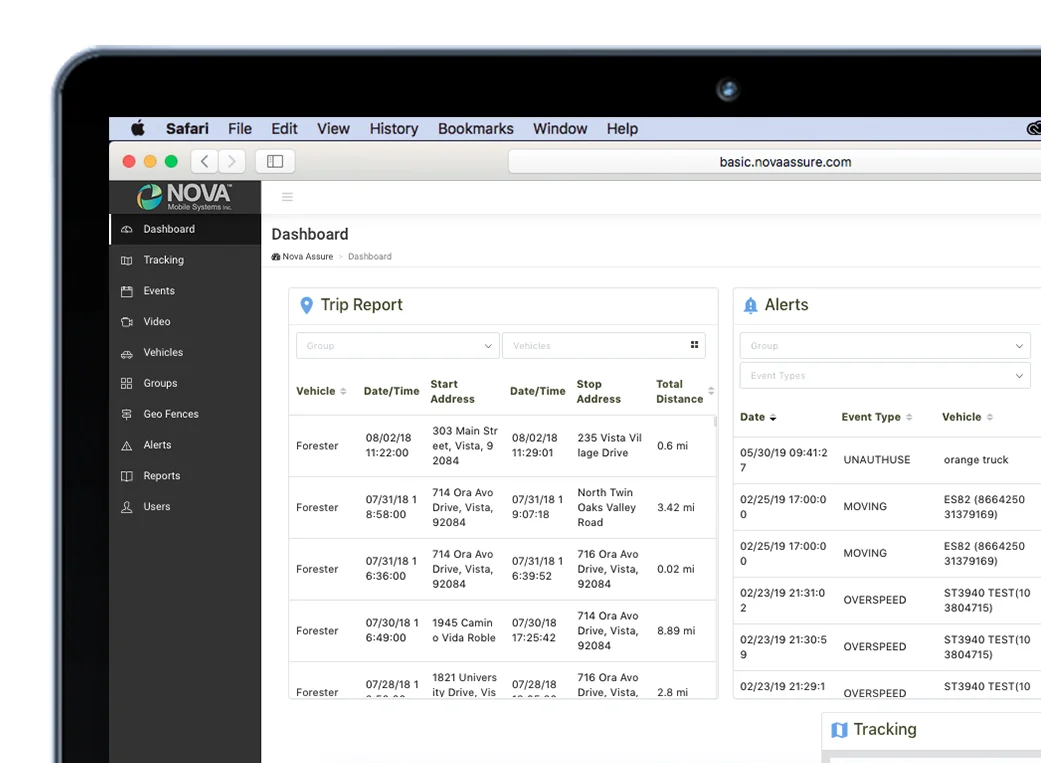Go to Reports in the sidebar
The image size is (1041, 763).
pos(161,475)
